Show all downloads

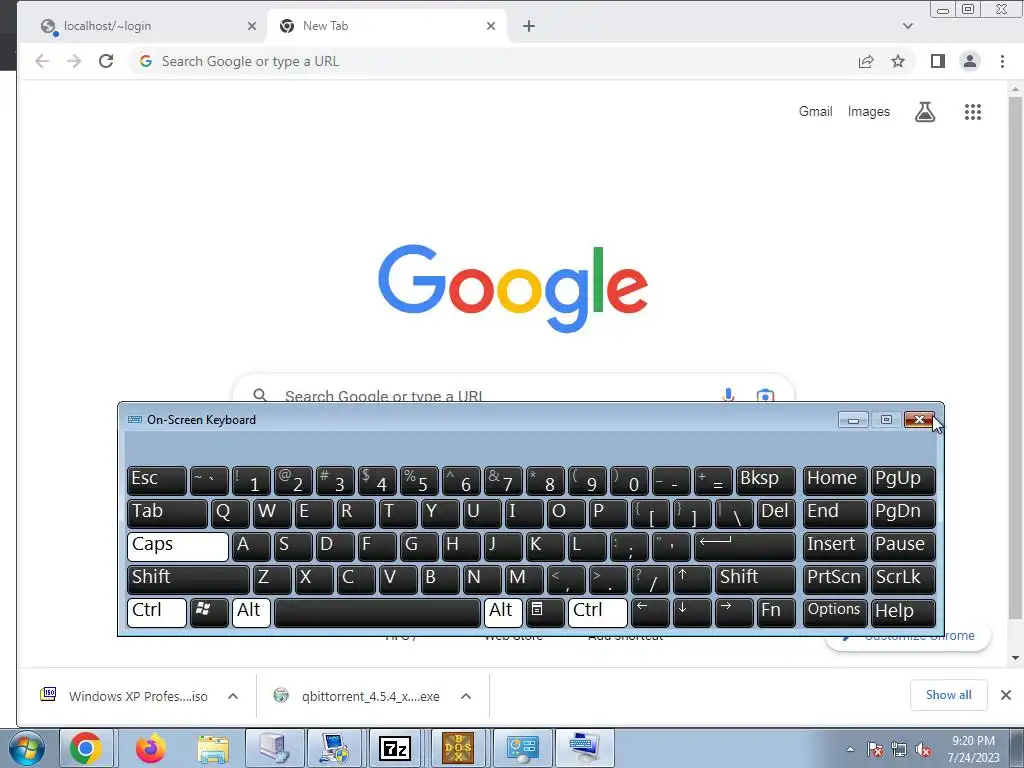[949, 695]
